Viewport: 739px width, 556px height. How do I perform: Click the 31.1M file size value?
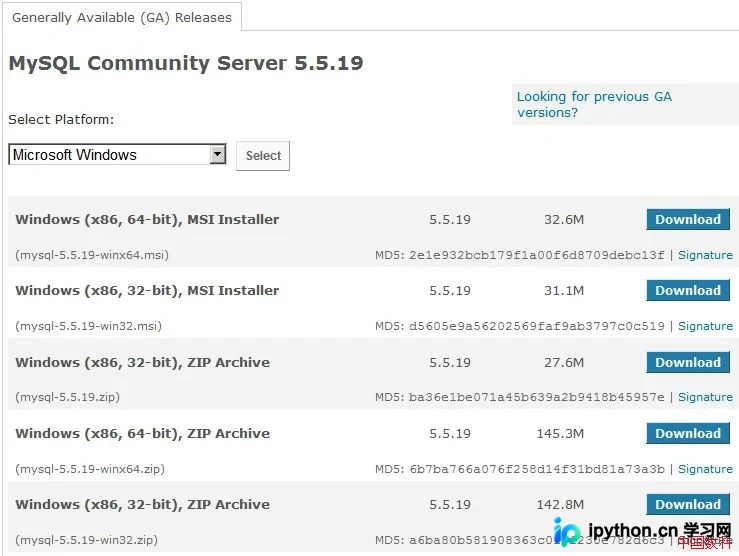[x=564, y=291]
